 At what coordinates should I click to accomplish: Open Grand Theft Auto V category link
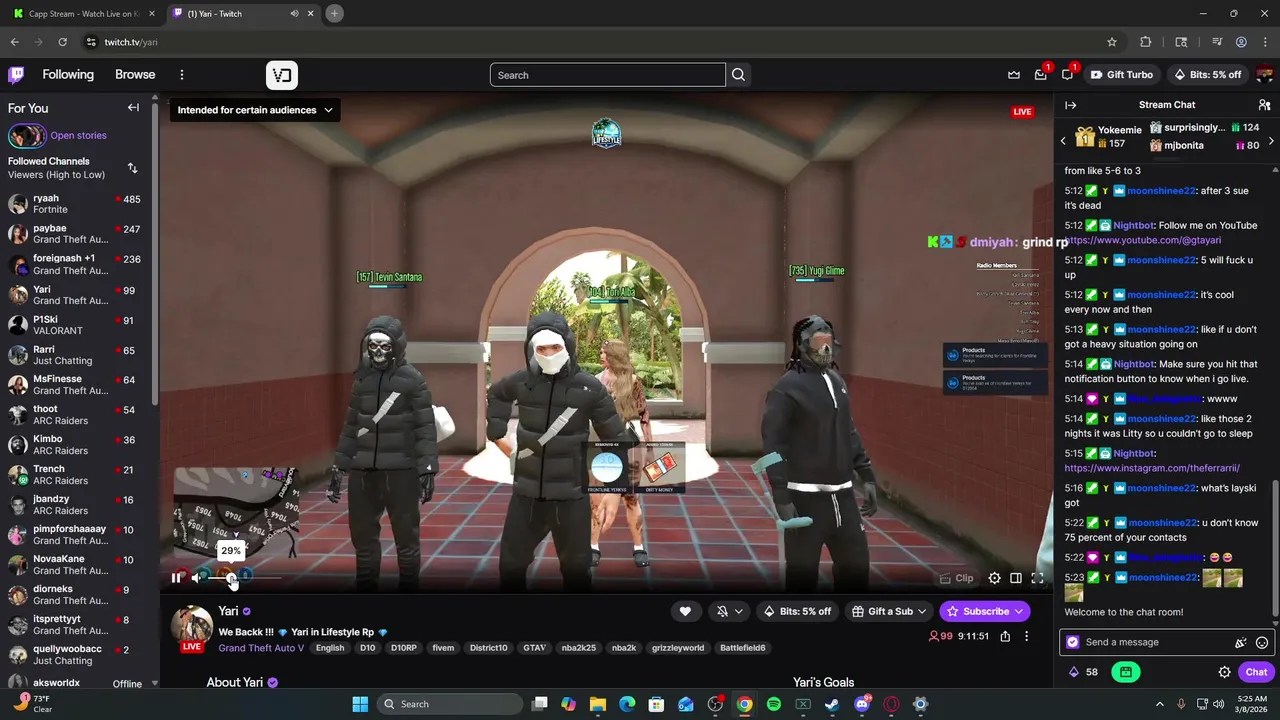[261, 648]
